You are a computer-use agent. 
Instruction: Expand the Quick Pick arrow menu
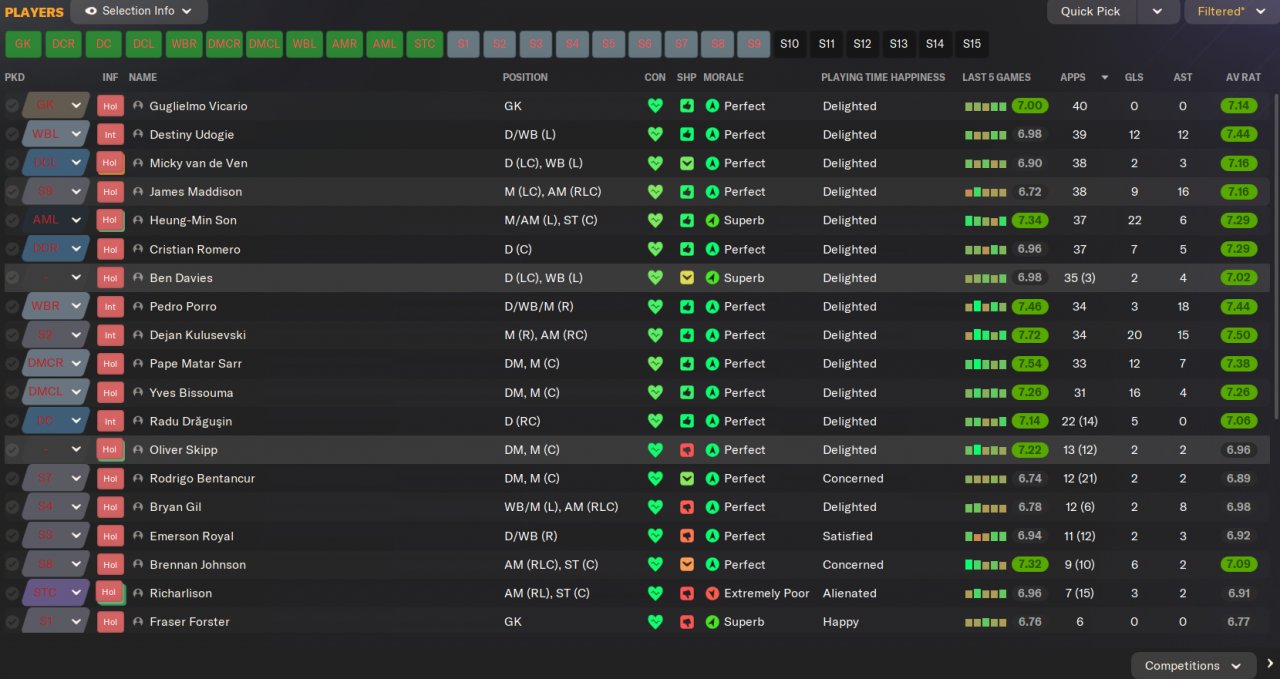(1157, 11)
